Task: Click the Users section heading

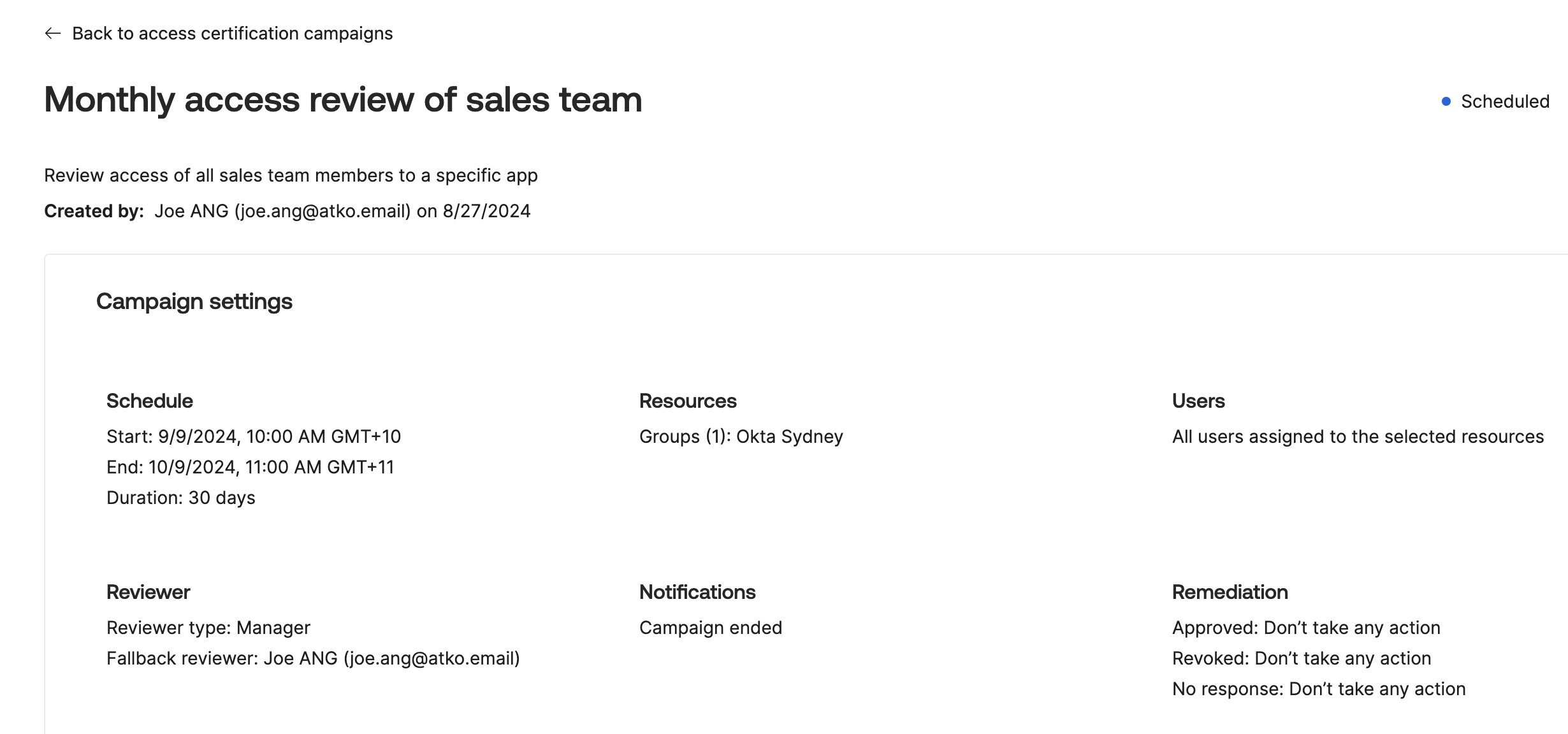Action: click(1198, 401)
